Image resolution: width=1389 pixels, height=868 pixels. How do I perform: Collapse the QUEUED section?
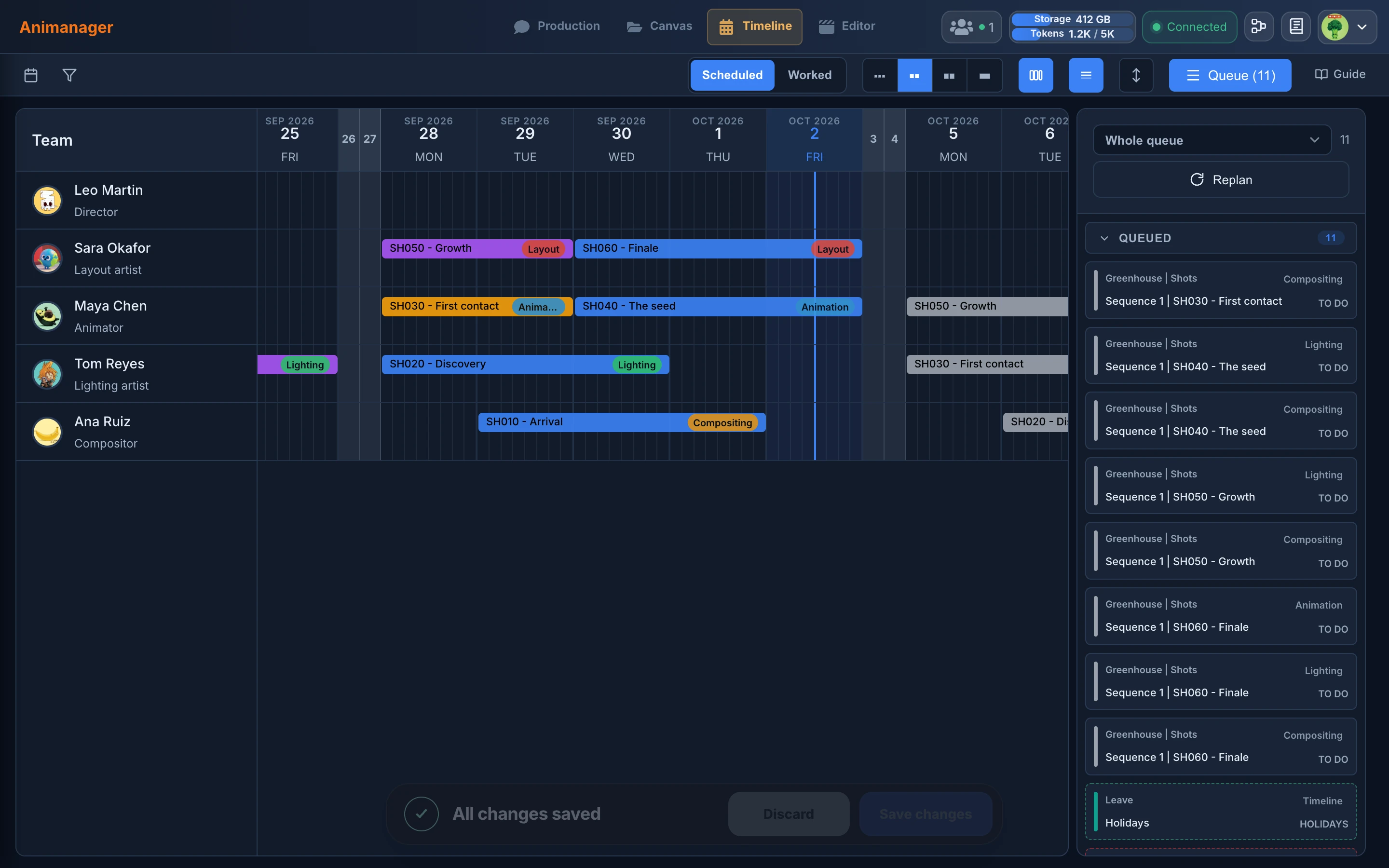coord(1221,238)
